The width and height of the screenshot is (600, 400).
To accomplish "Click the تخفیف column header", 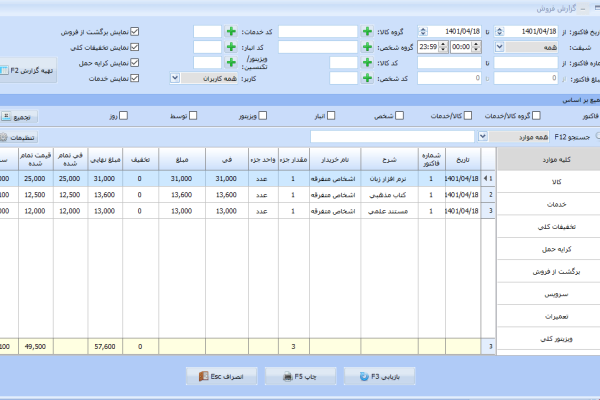I will [x=140, y=160].
